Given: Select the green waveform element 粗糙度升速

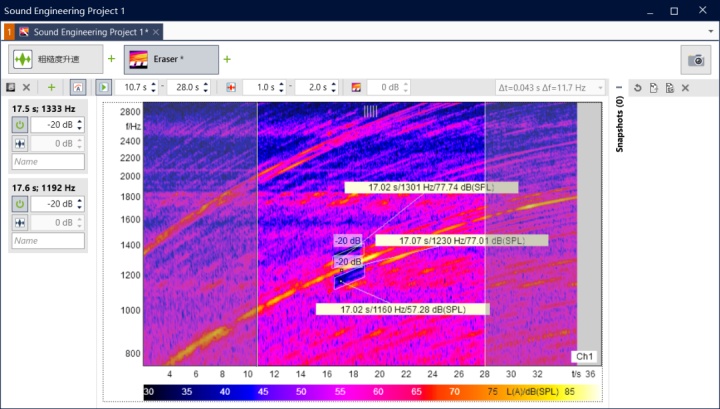Looking at the screenshot, I should coord(56,59).
